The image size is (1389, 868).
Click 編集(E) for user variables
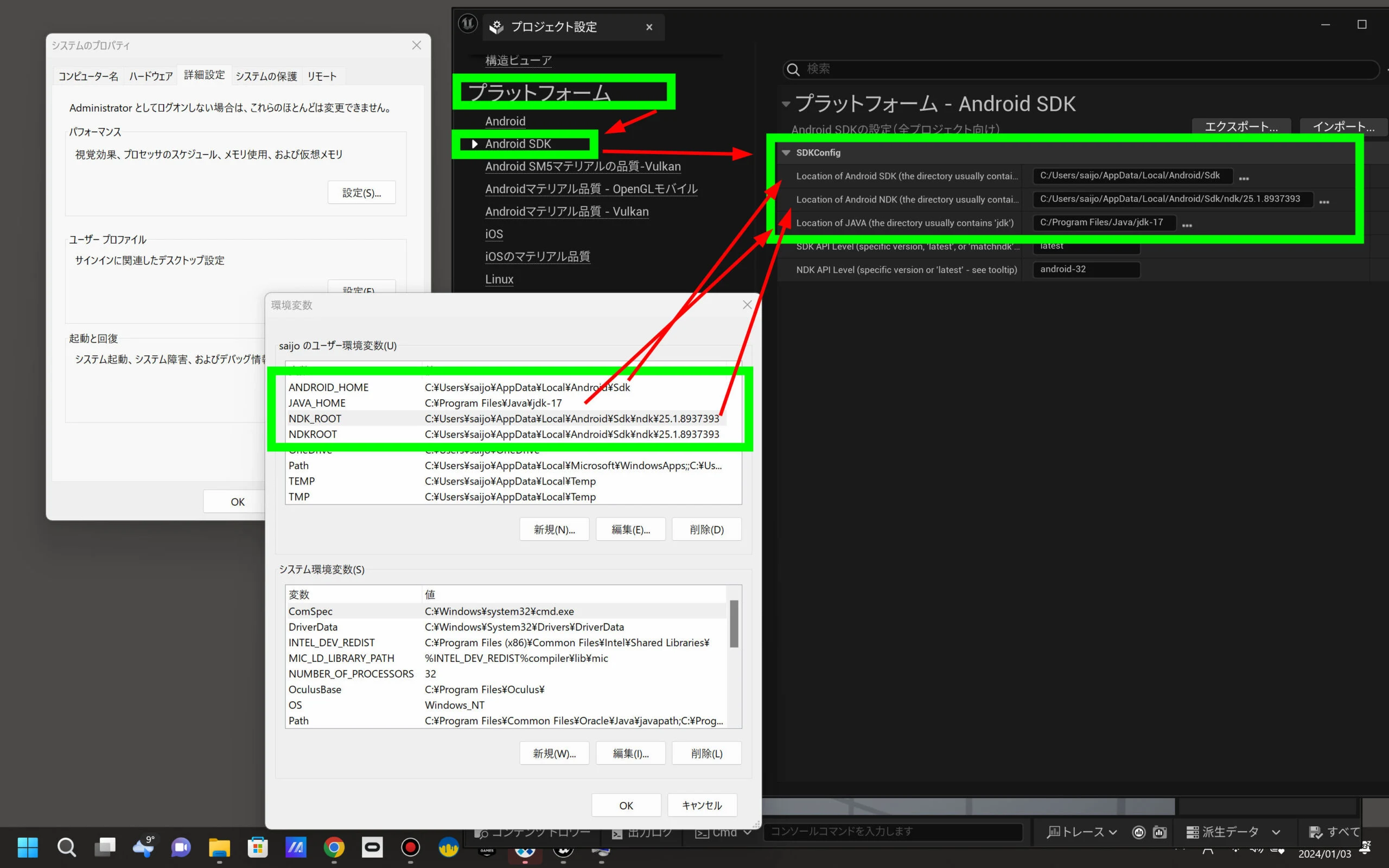(x=630, y=529)
